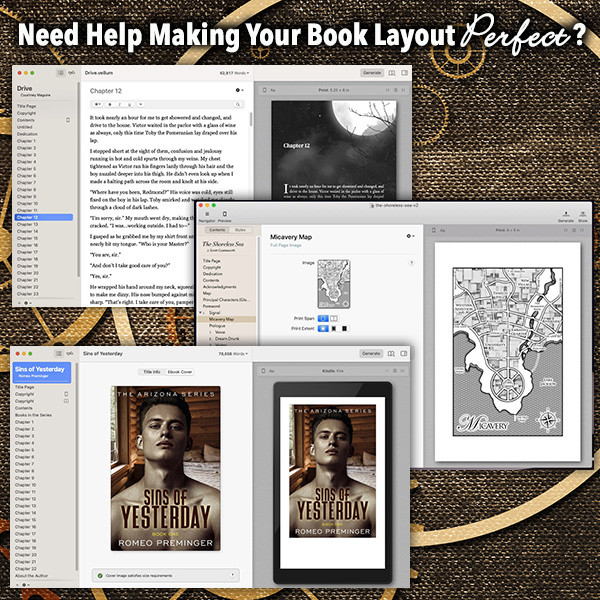
Task: Click the help question mark beside map image
Action: point(412,263)
